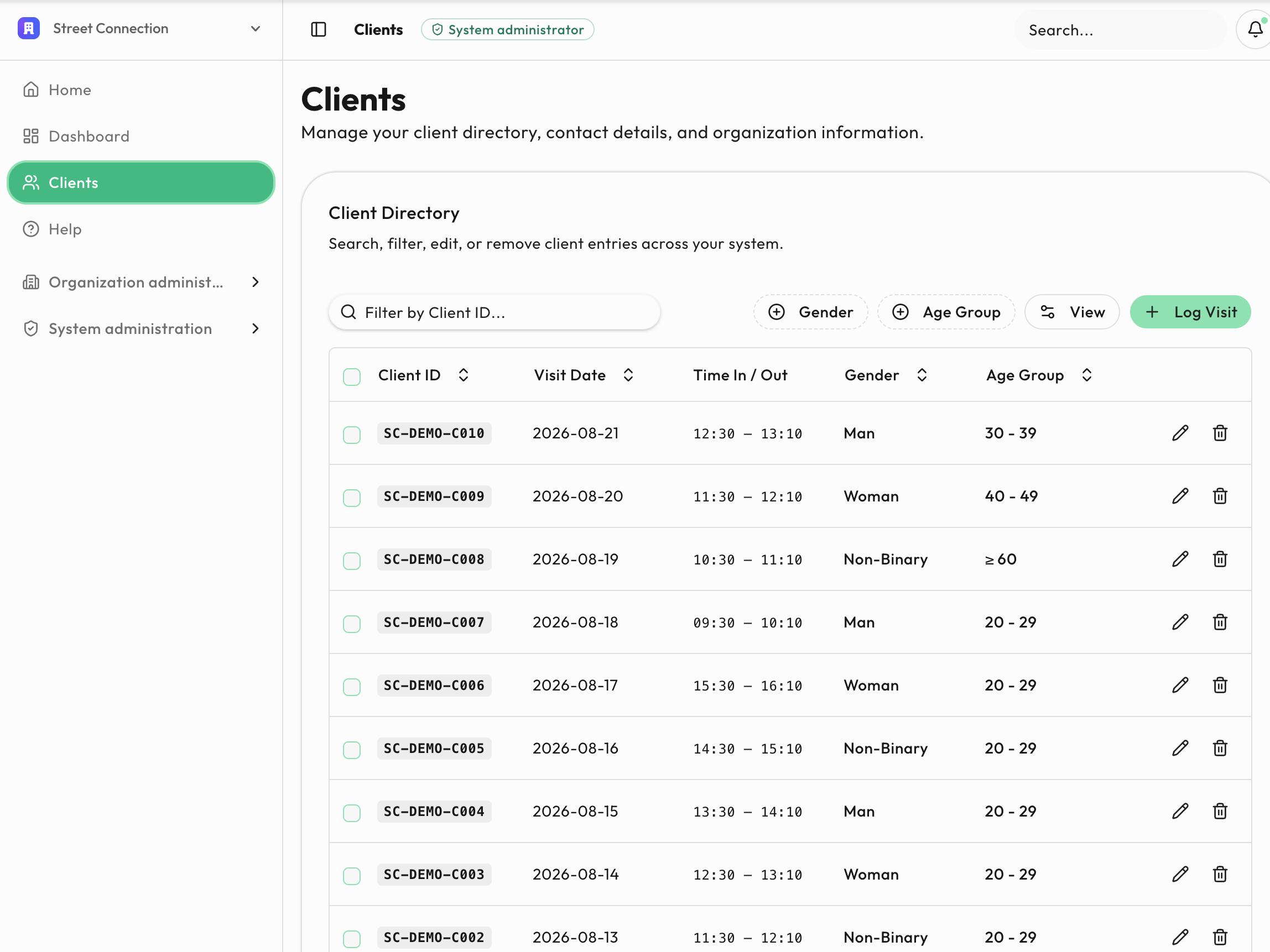The height and width of the screenshot is (952, 1270).
Task: Click the 40 - 49 age group cell
Action: (1011, 496)
